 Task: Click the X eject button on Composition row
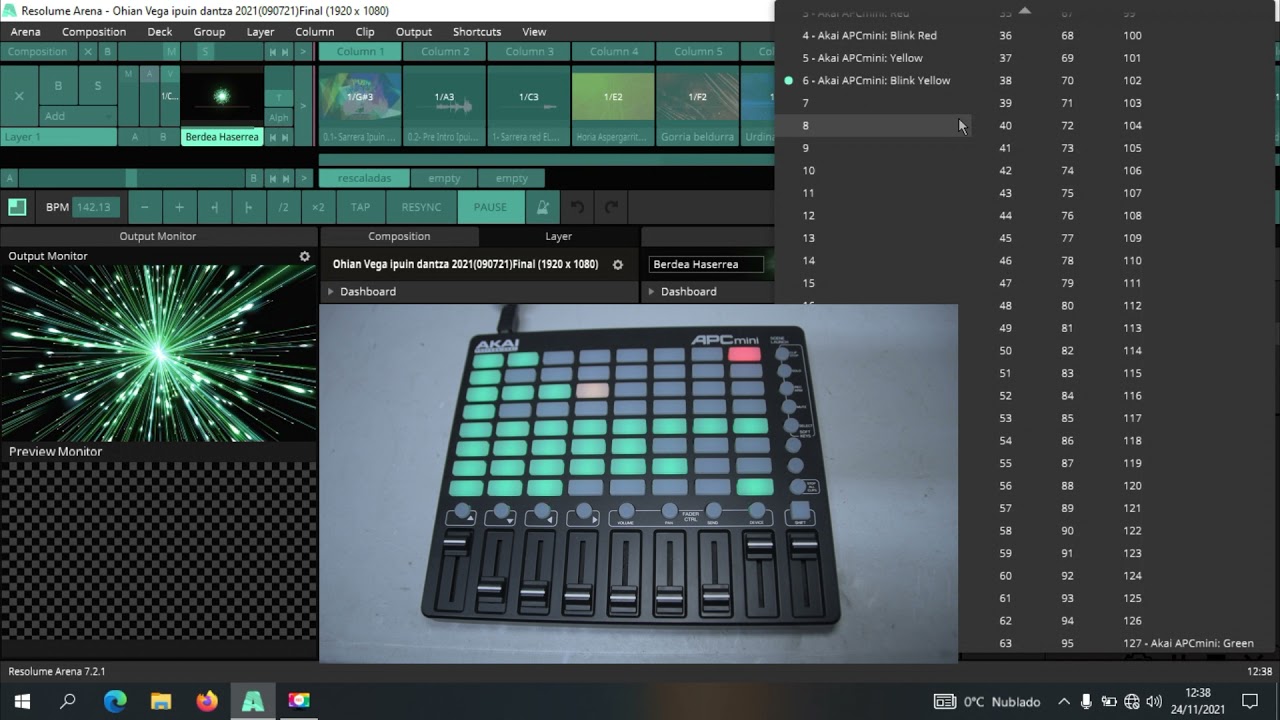(88, 52)
